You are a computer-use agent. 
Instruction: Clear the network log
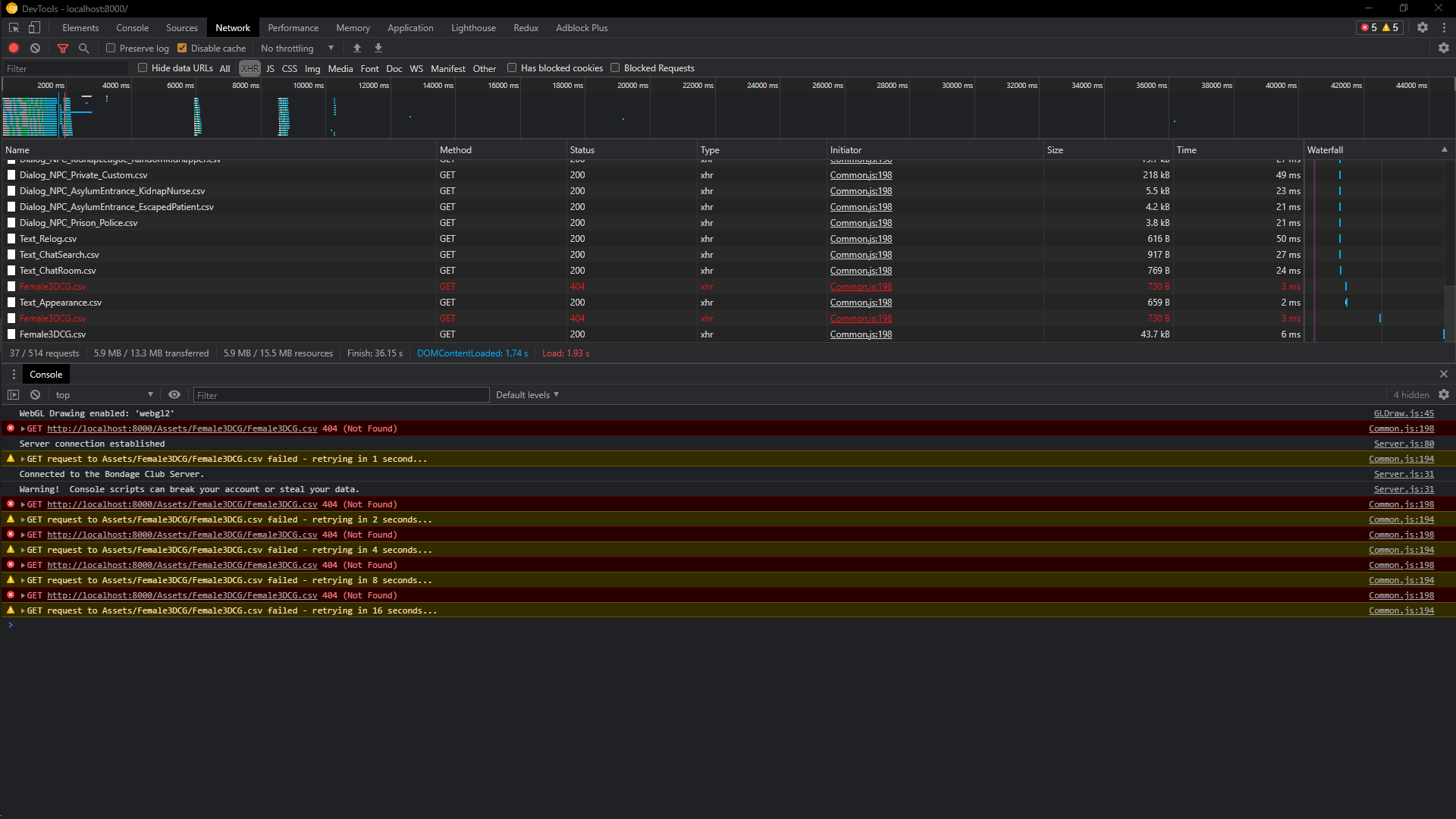tap(35, 48)
